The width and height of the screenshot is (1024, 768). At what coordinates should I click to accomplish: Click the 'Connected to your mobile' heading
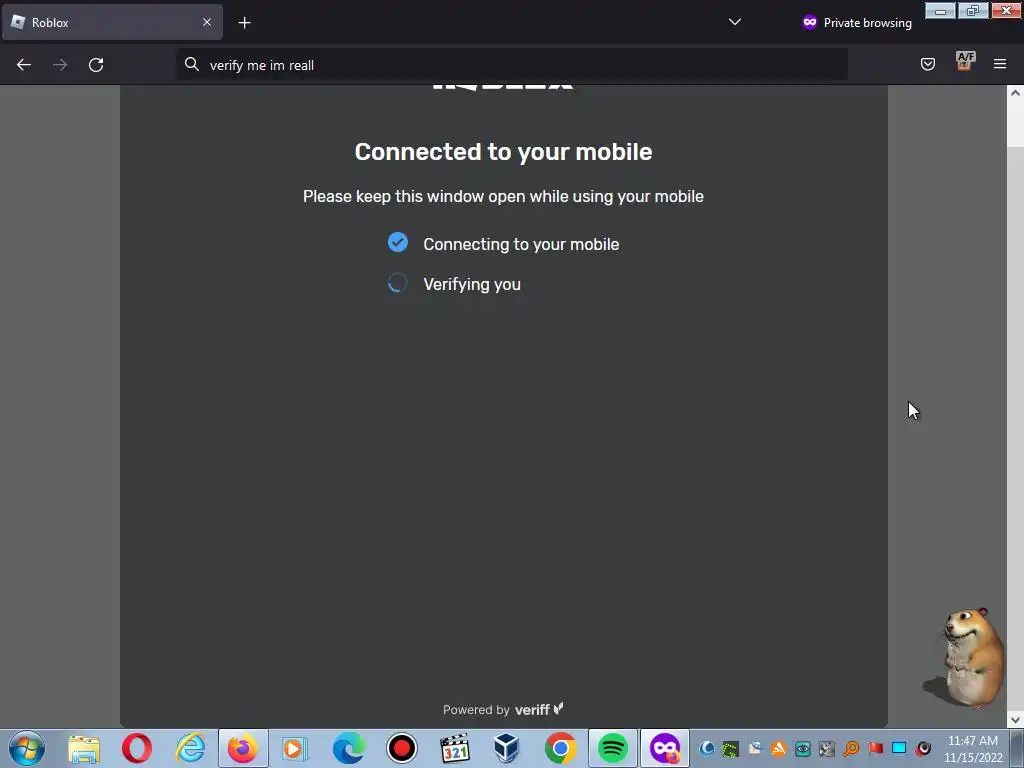[x=504, y=152]
